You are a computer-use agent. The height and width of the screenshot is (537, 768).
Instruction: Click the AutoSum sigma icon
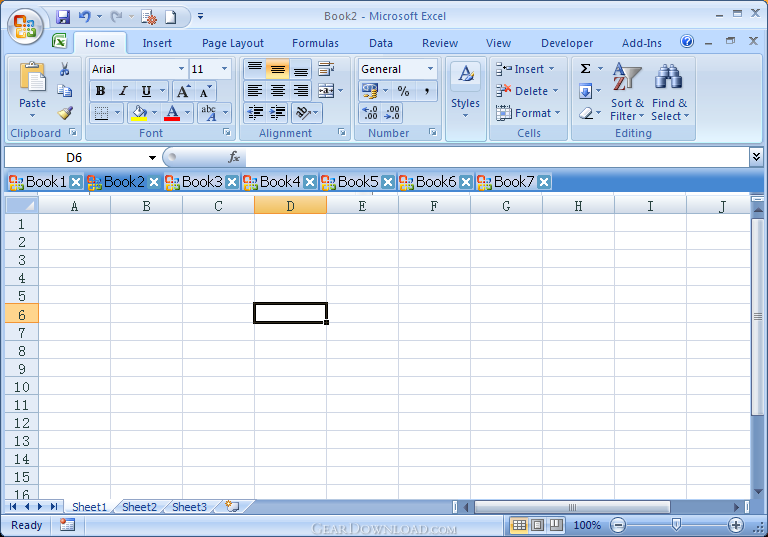point(585,69)
